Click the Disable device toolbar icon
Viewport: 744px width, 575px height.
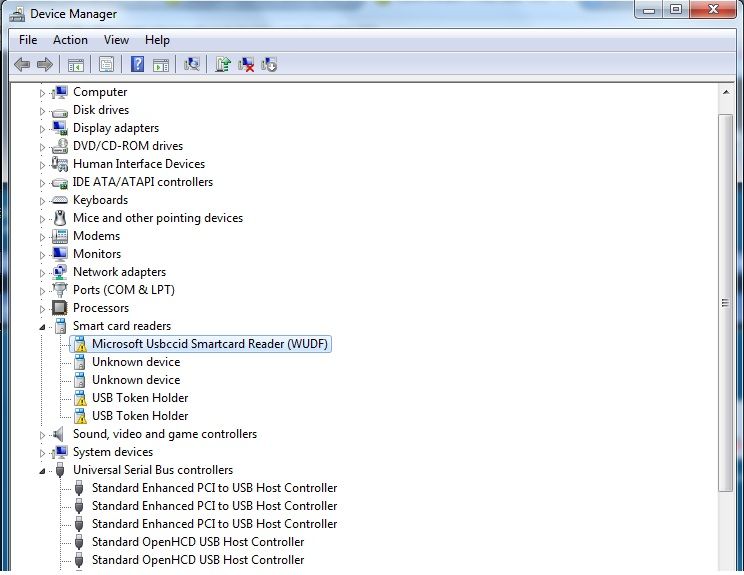tap(269, 65)
